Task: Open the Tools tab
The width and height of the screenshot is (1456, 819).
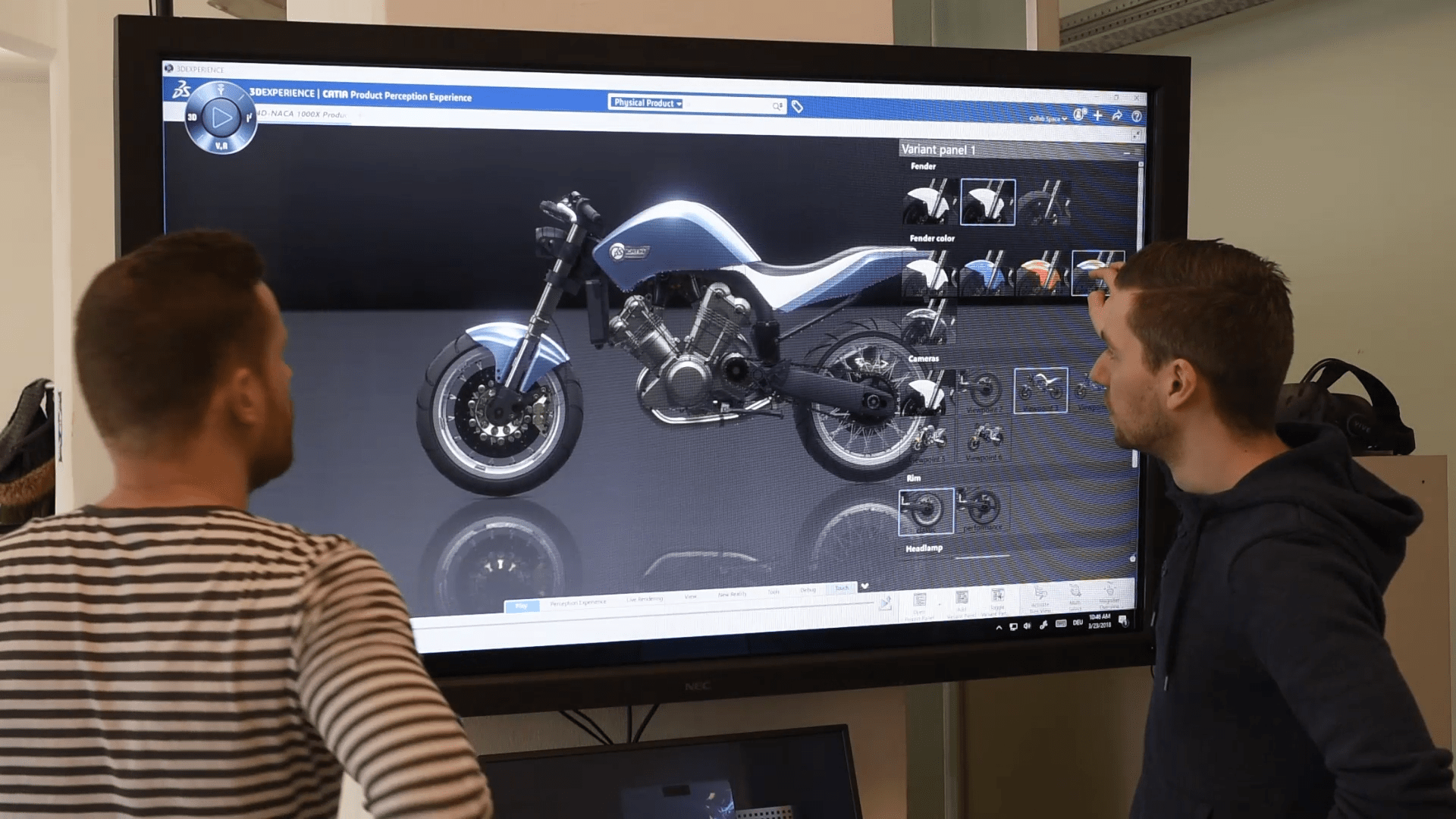Action: pyautogui.click(x=773, y=592)
